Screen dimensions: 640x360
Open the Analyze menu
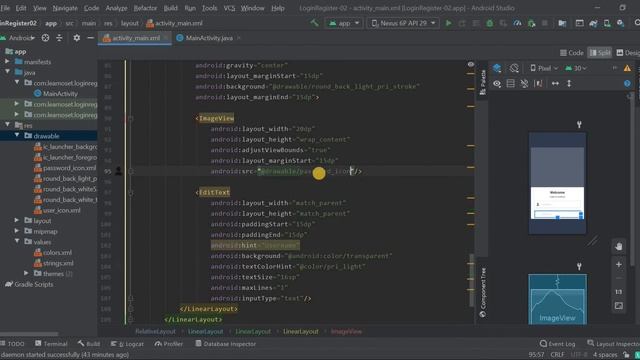(x=116, y=8)
